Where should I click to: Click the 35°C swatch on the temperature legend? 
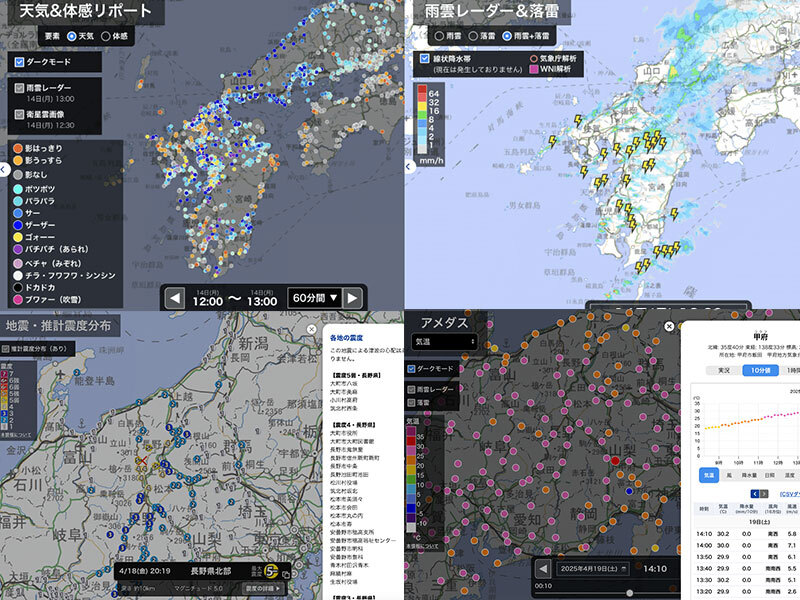410,435
